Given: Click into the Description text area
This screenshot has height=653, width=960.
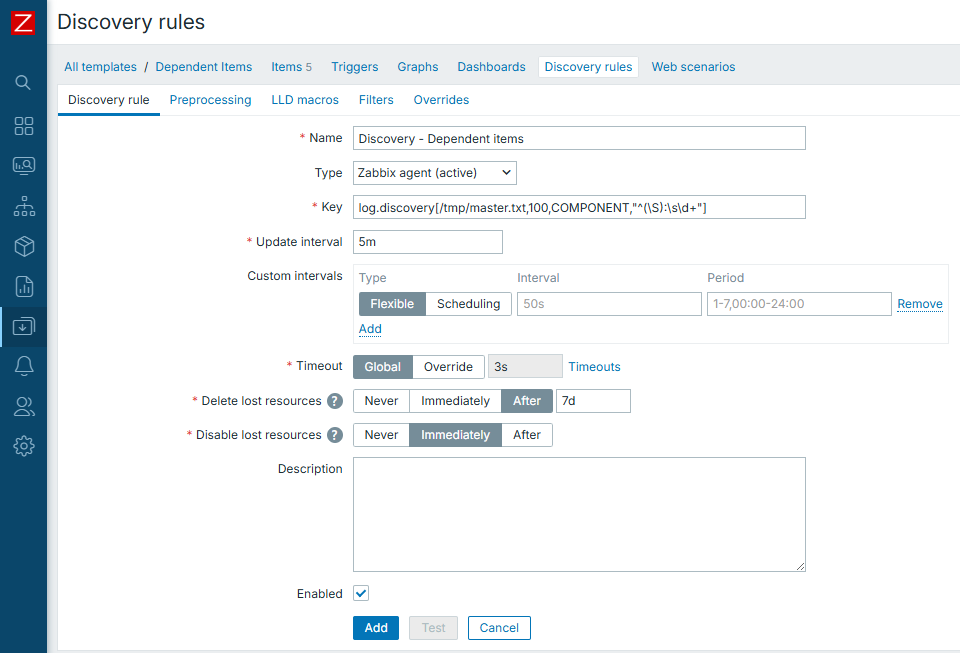Looking at the screenshot, I should coord(579,514).
